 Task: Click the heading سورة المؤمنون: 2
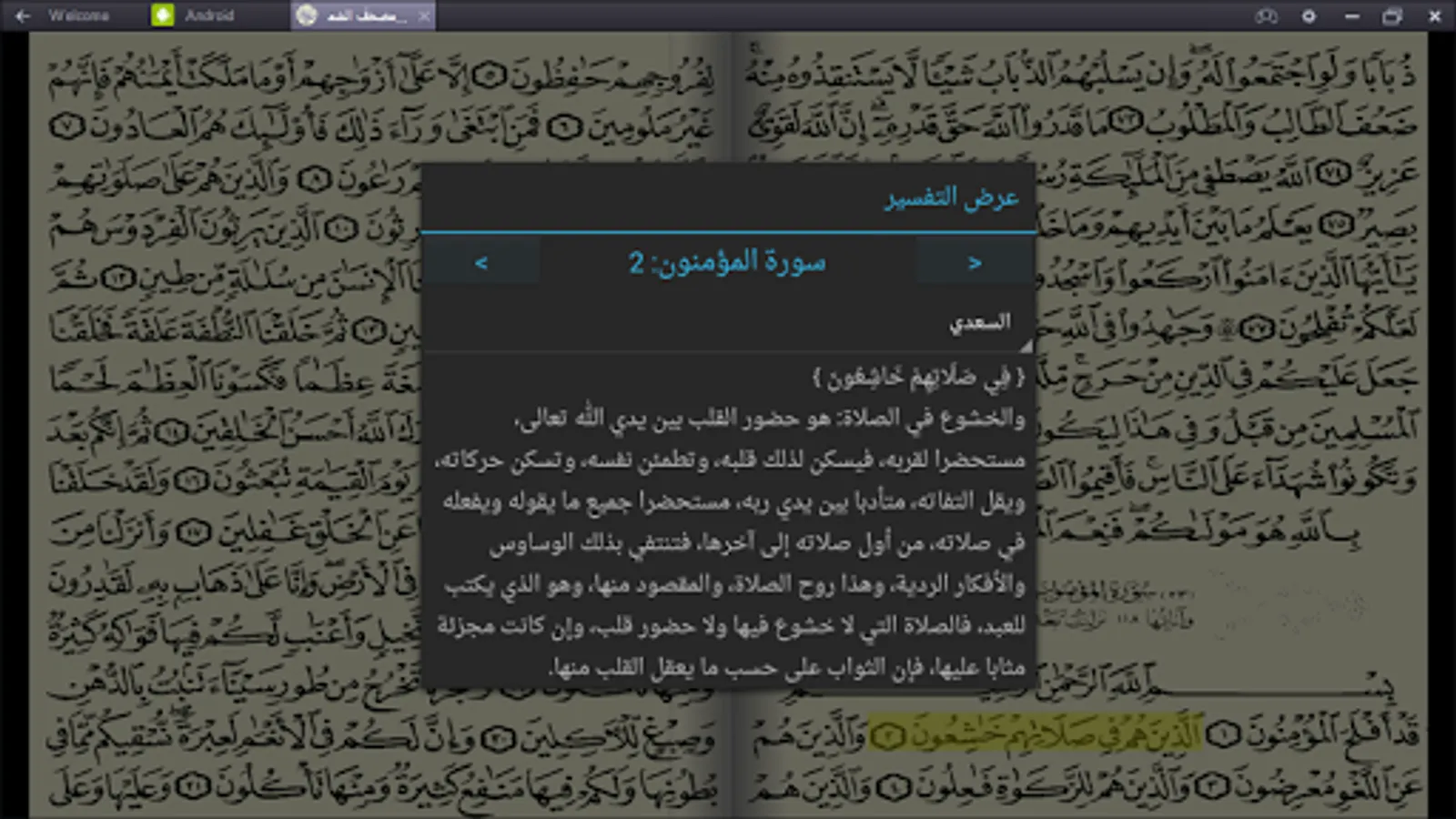coord(727,263)
